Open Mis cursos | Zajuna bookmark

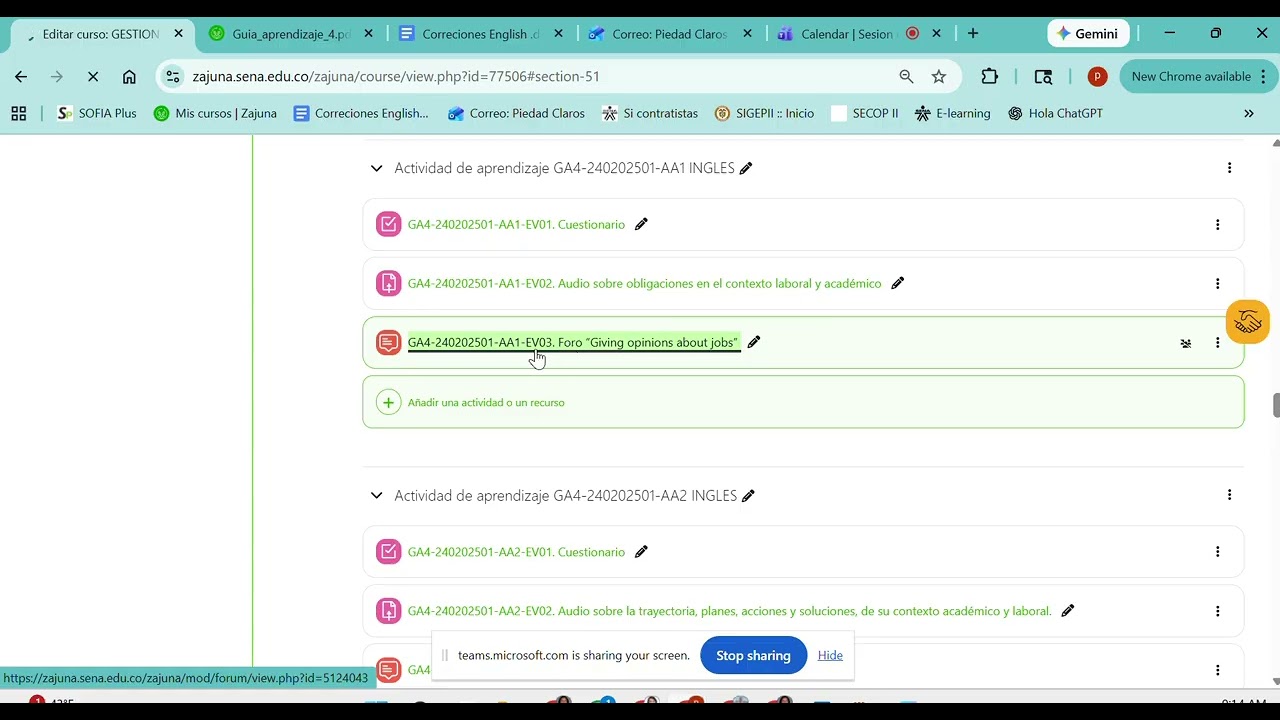215,113
